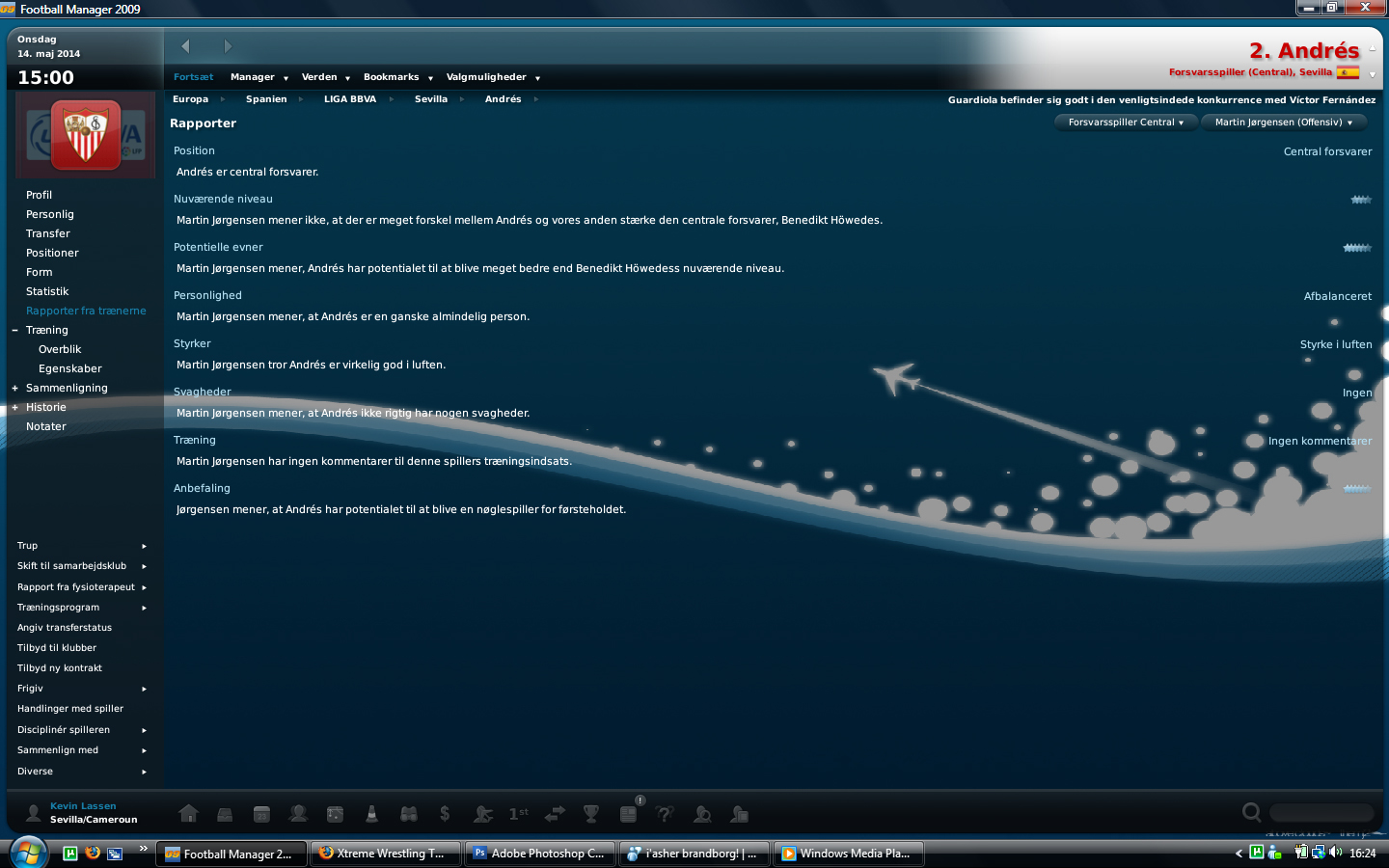Open the Trup submenu
The width and height of the screenshot is (1389, 868).
coord(82,546)
